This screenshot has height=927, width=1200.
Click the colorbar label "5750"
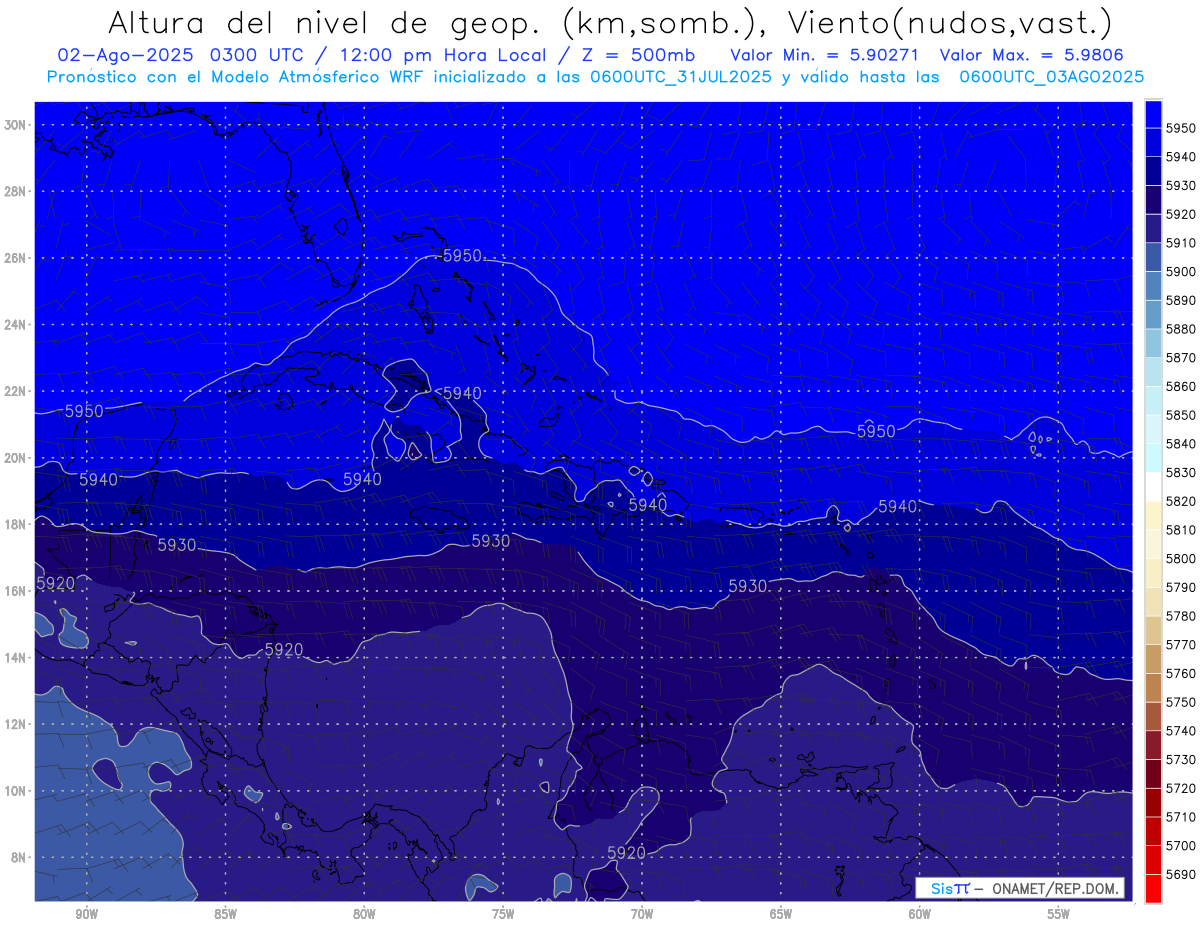pos(1180,702)
